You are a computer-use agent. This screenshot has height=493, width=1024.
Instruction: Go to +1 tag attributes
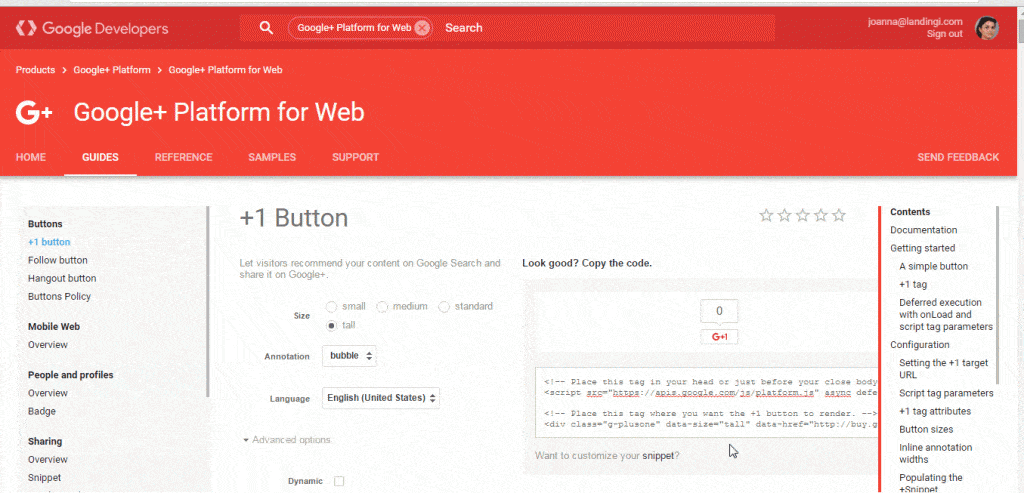point(935,411)
